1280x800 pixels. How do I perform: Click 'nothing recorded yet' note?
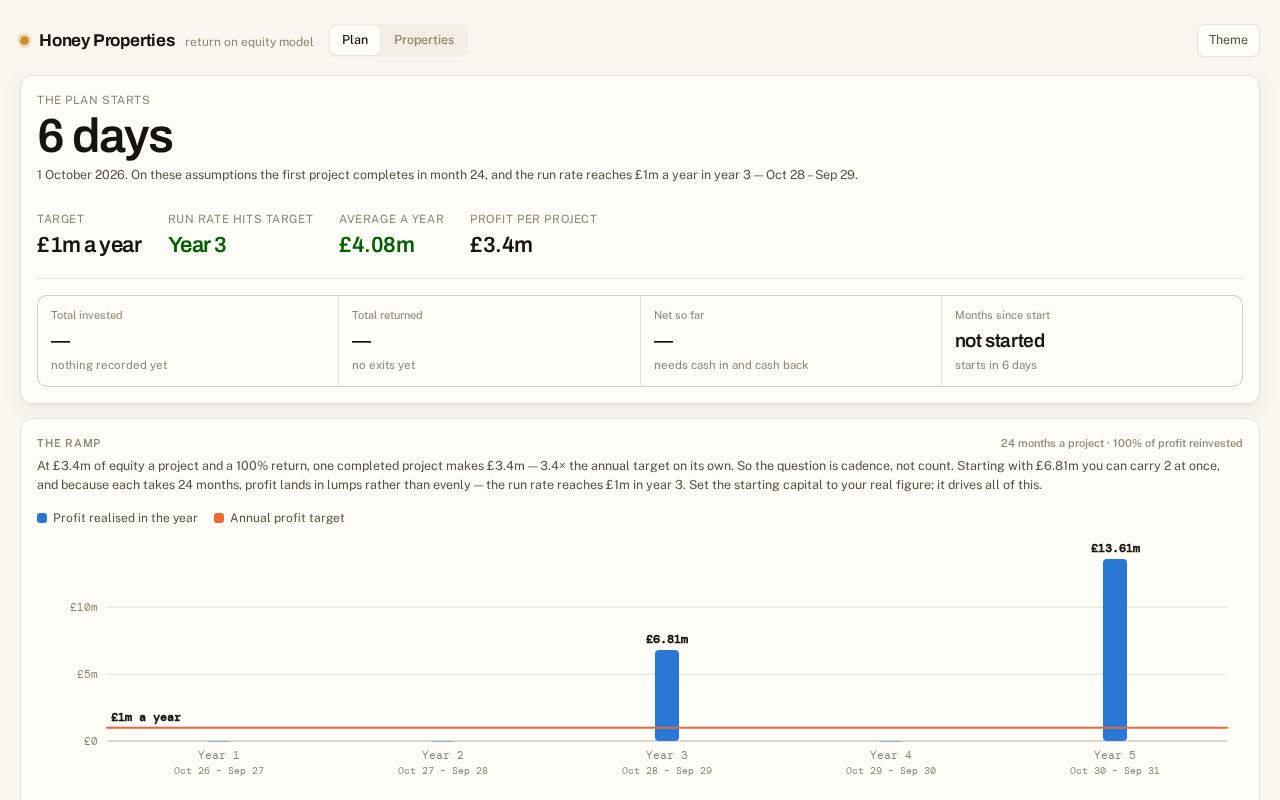coord(109,365)
